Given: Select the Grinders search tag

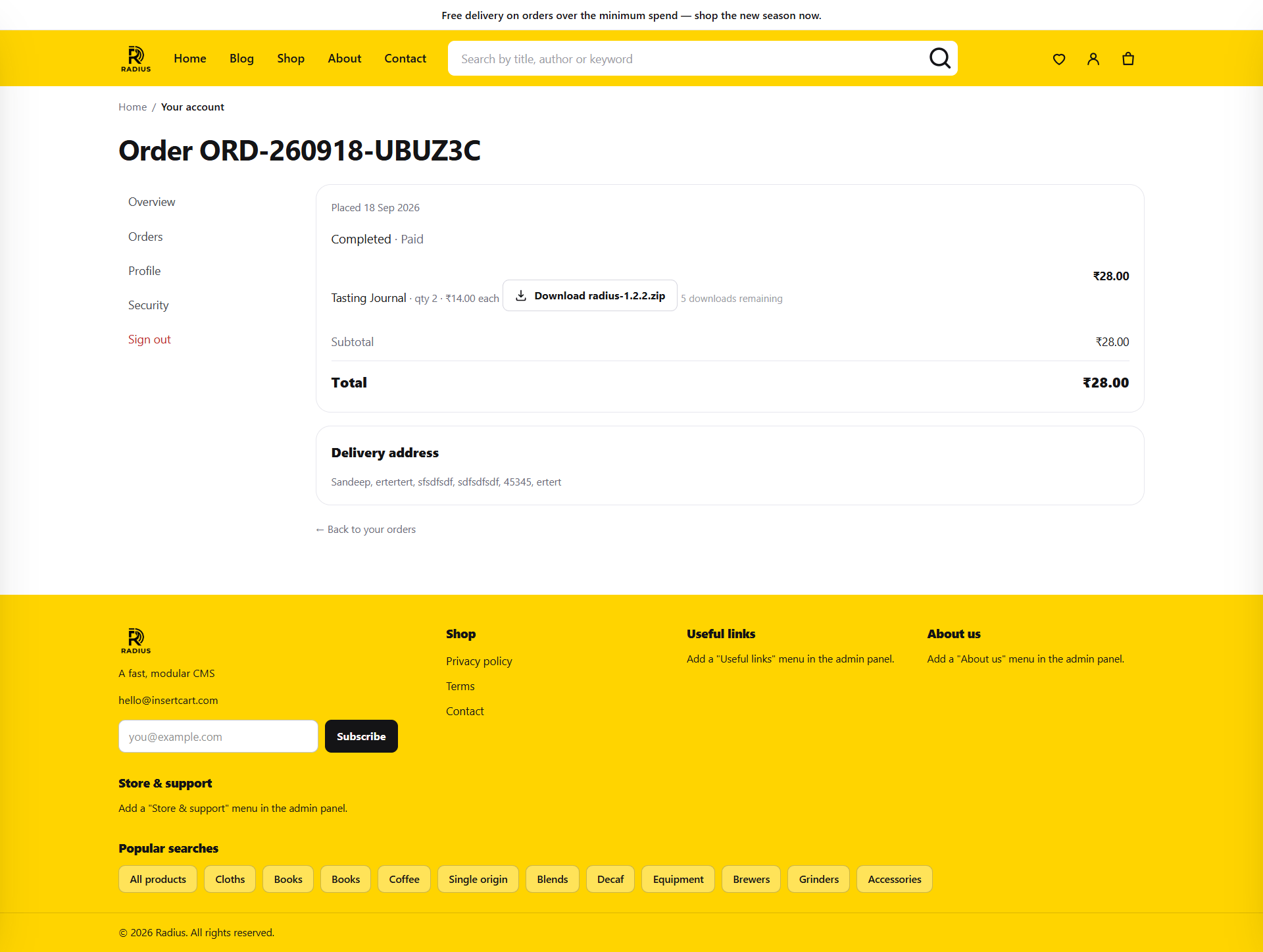Looking at the screenshot, I should pos(818,879).
